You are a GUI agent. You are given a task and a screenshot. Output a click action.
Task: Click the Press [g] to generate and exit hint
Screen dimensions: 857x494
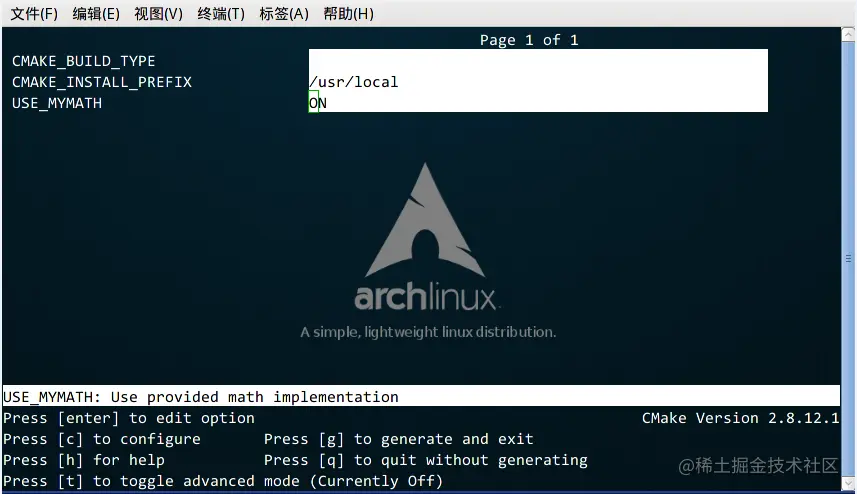[x=398, y=439]
